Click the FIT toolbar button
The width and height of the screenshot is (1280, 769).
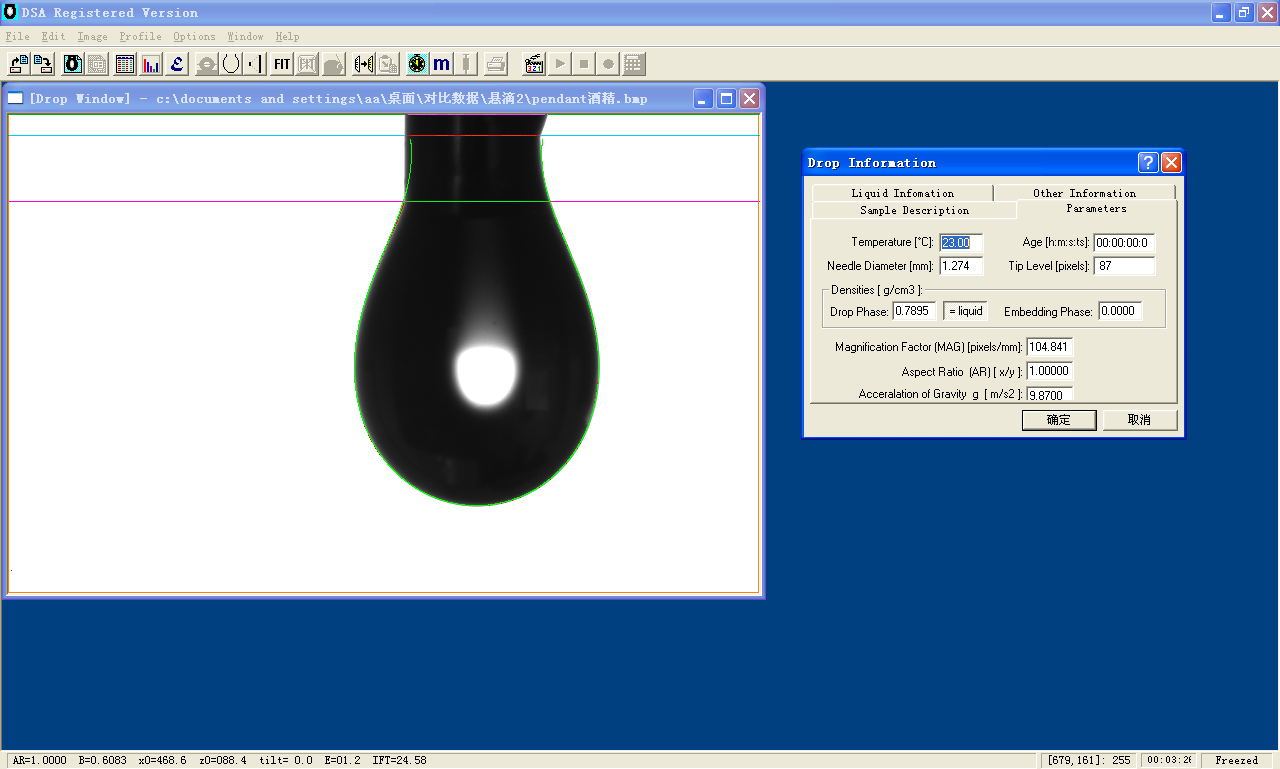point(282,64)
